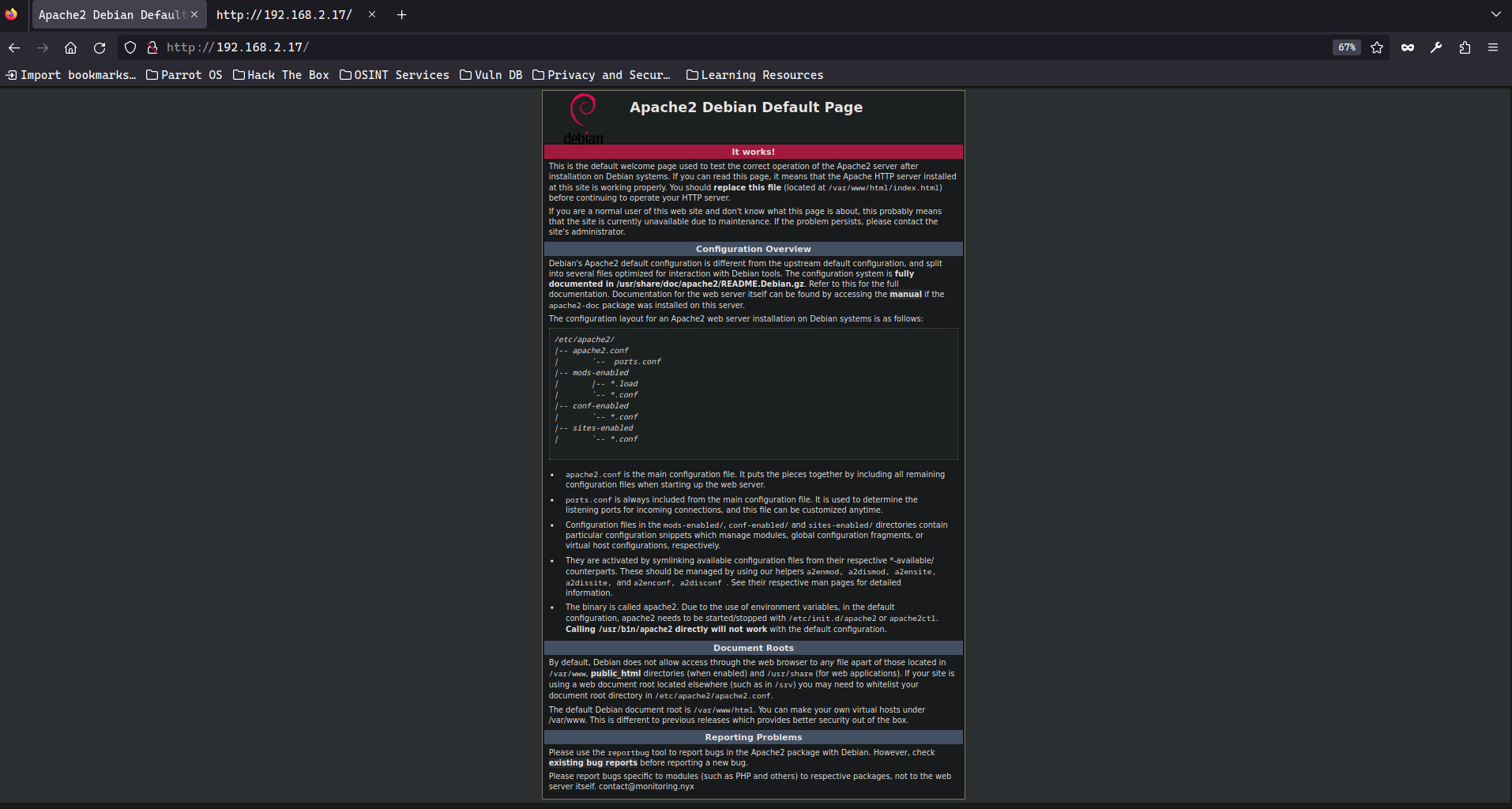Switch to Apache2 Debian Default tab
The height and width of the screenshot is (809, 1512).
click(x=118, y=14)
